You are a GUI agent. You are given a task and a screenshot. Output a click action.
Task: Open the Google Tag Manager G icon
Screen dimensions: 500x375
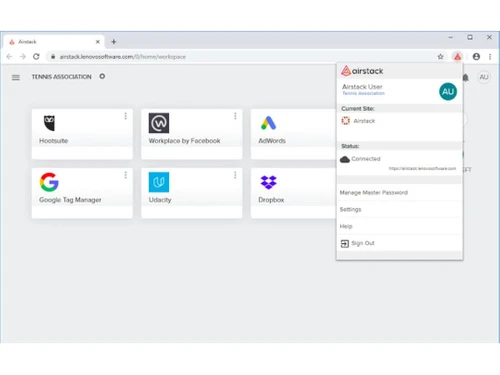pos(49,182)
